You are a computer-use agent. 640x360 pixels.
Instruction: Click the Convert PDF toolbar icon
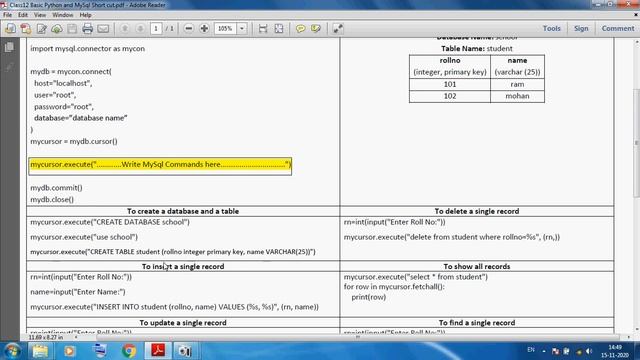coord(26,29)
